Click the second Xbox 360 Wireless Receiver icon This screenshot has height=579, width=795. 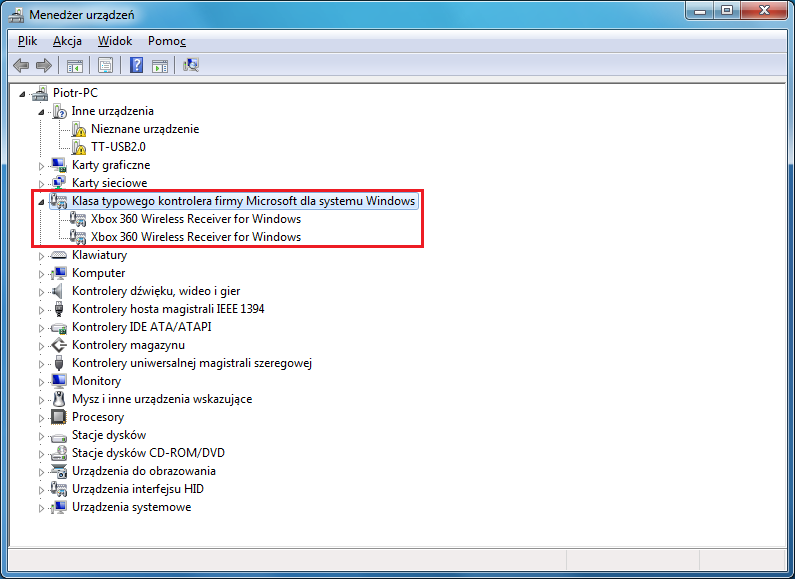pyautogui.click(x=78, y=237)
